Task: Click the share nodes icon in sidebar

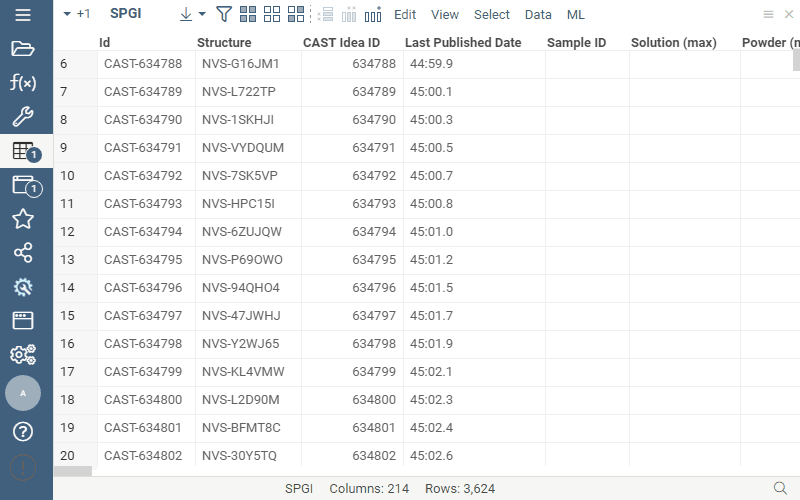Action: [23, 253]
